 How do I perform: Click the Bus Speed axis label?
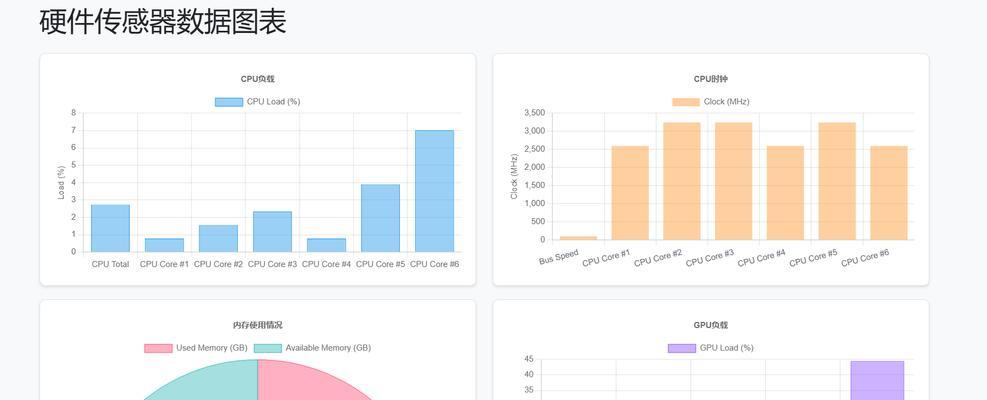pos(559,258)
